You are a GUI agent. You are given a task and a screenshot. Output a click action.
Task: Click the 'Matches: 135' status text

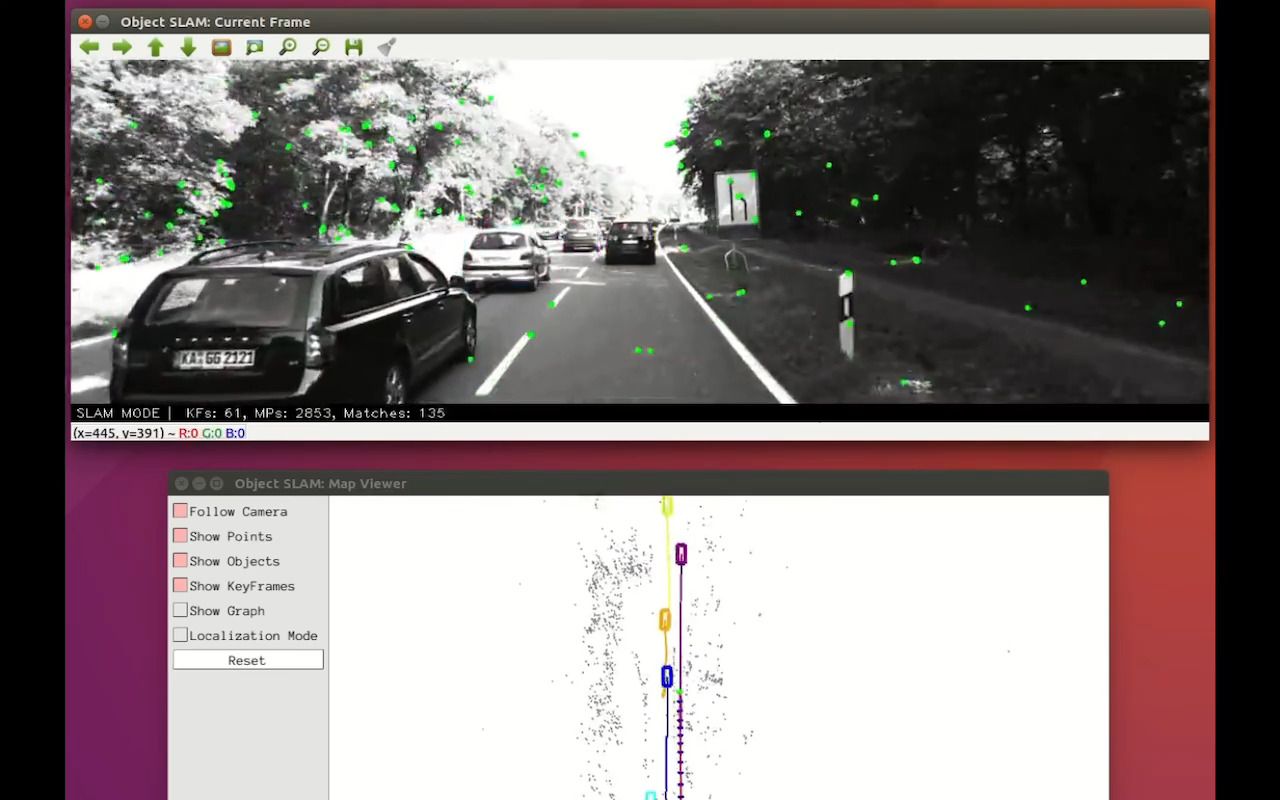pyautogui.click(x=394, y=413)
